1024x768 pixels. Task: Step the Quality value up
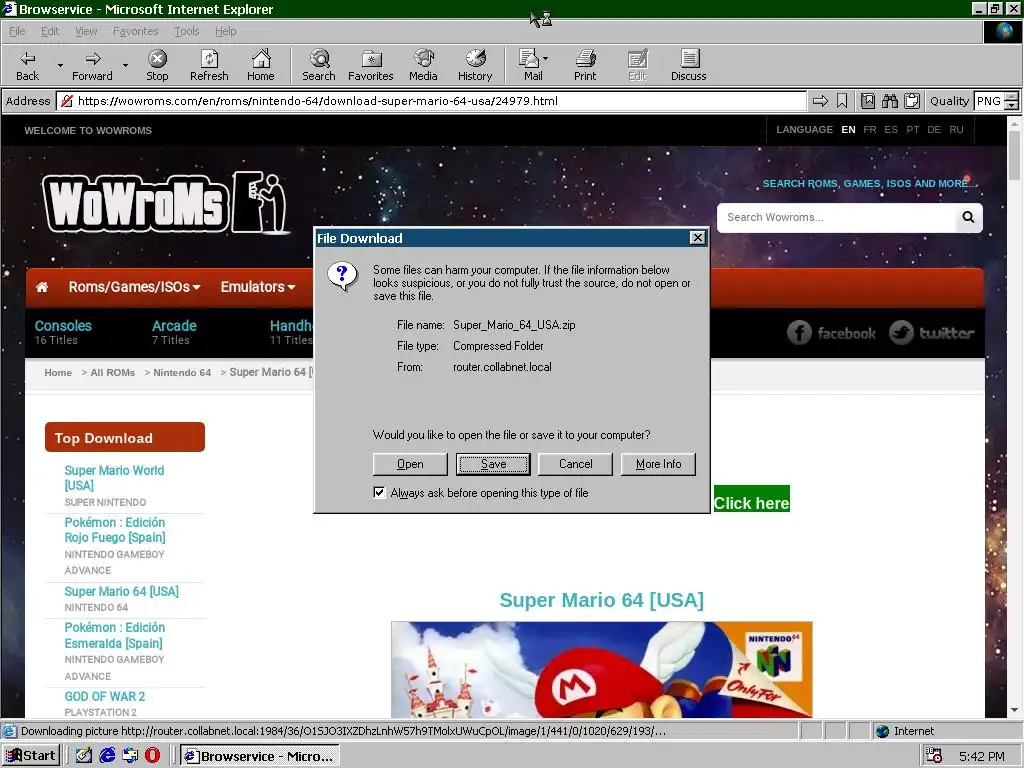[x=1011, y=97]
